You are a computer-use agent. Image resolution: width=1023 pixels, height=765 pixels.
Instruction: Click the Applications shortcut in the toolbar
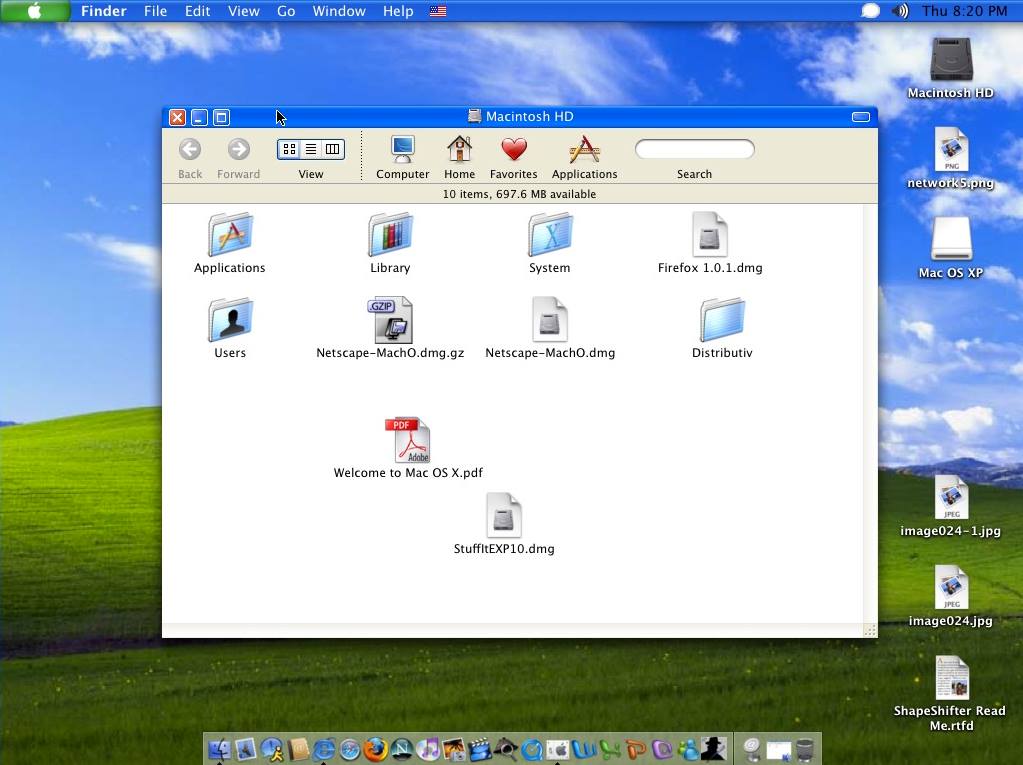(585, 157)
